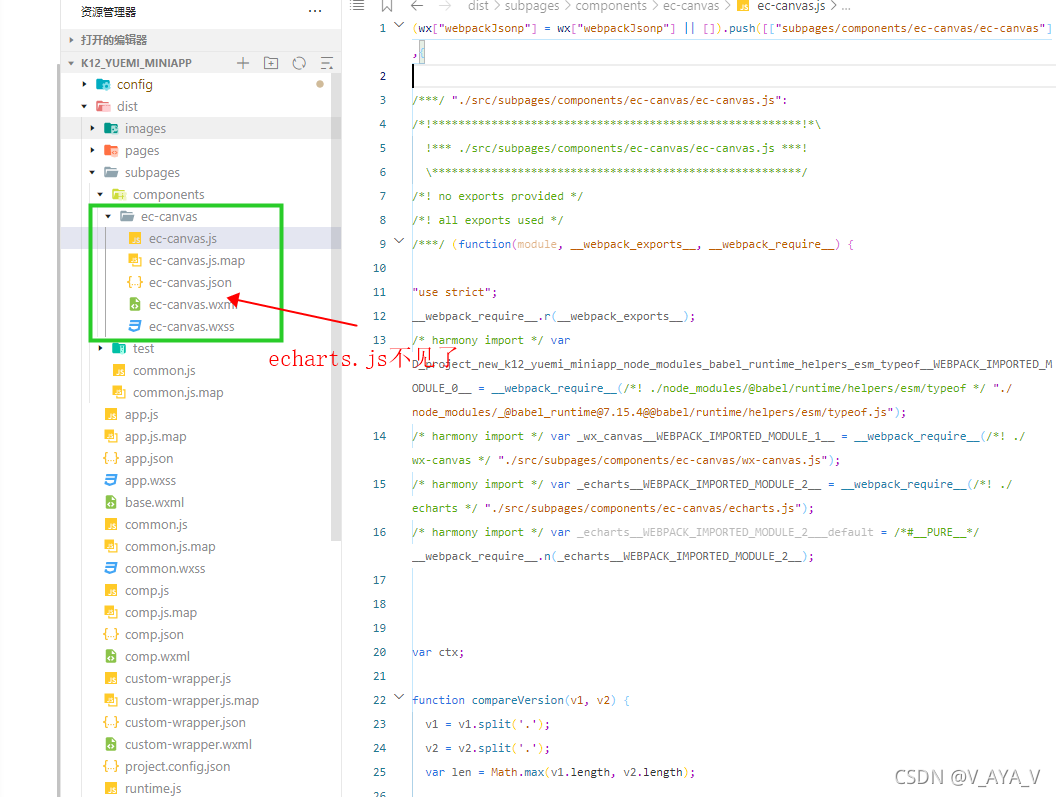Screen dimensions: 1056x797
Task: Click the bookmark icon in editor toolbar
Action: click(387, 6)
